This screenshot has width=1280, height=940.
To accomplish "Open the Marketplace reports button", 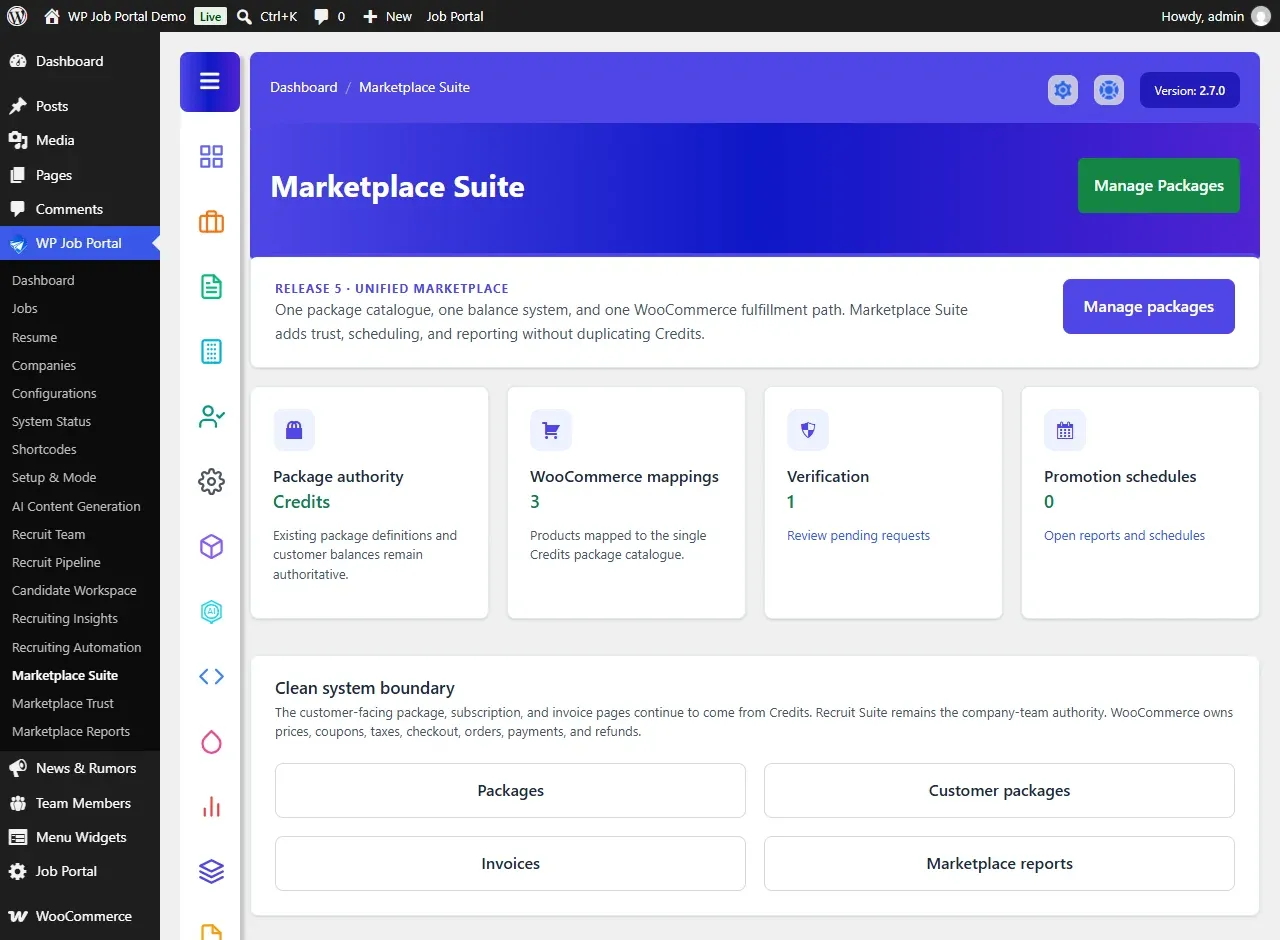I will 999,864.
